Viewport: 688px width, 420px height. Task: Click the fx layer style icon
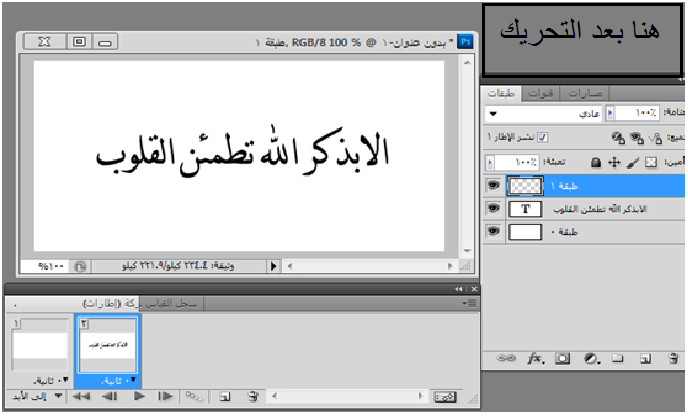[536, 357]
